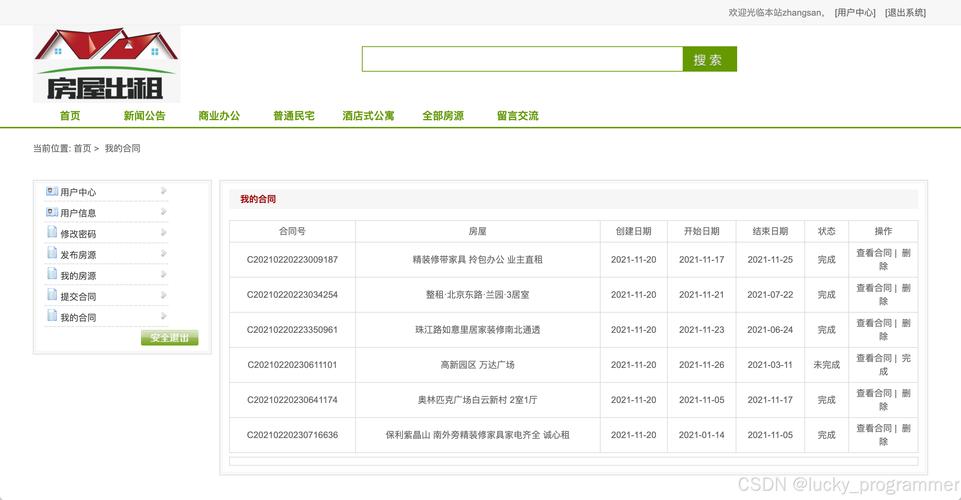Viewport: 961px width, 500px height.
Task: Go to the 酒店式公寓 navigation tab
Action: coord(368,116)
